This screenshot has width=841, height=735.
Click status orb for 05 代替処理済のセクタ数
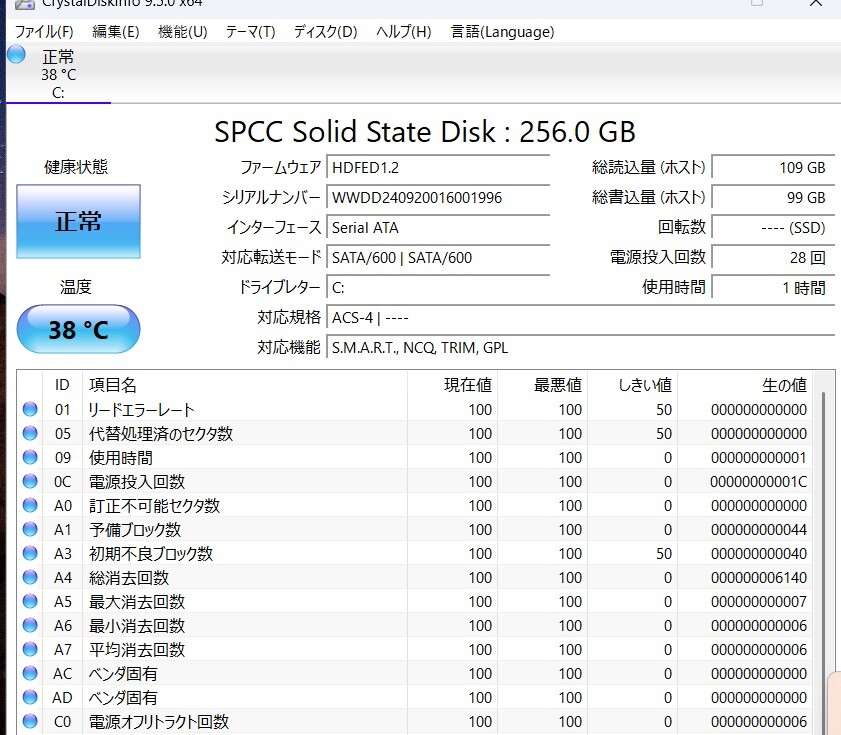(x=30, y=433)
